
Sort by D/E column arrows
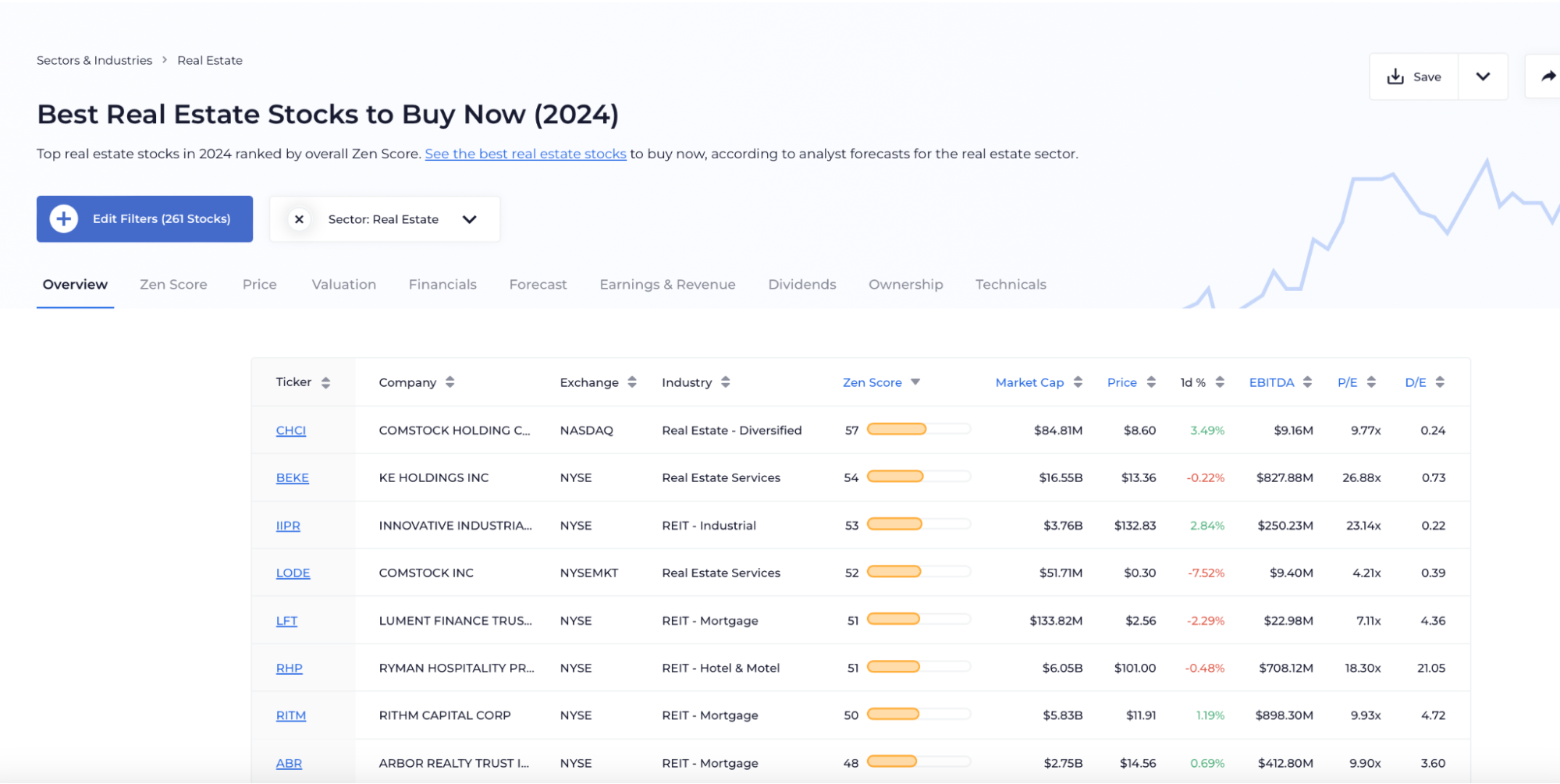[1440, 382]
